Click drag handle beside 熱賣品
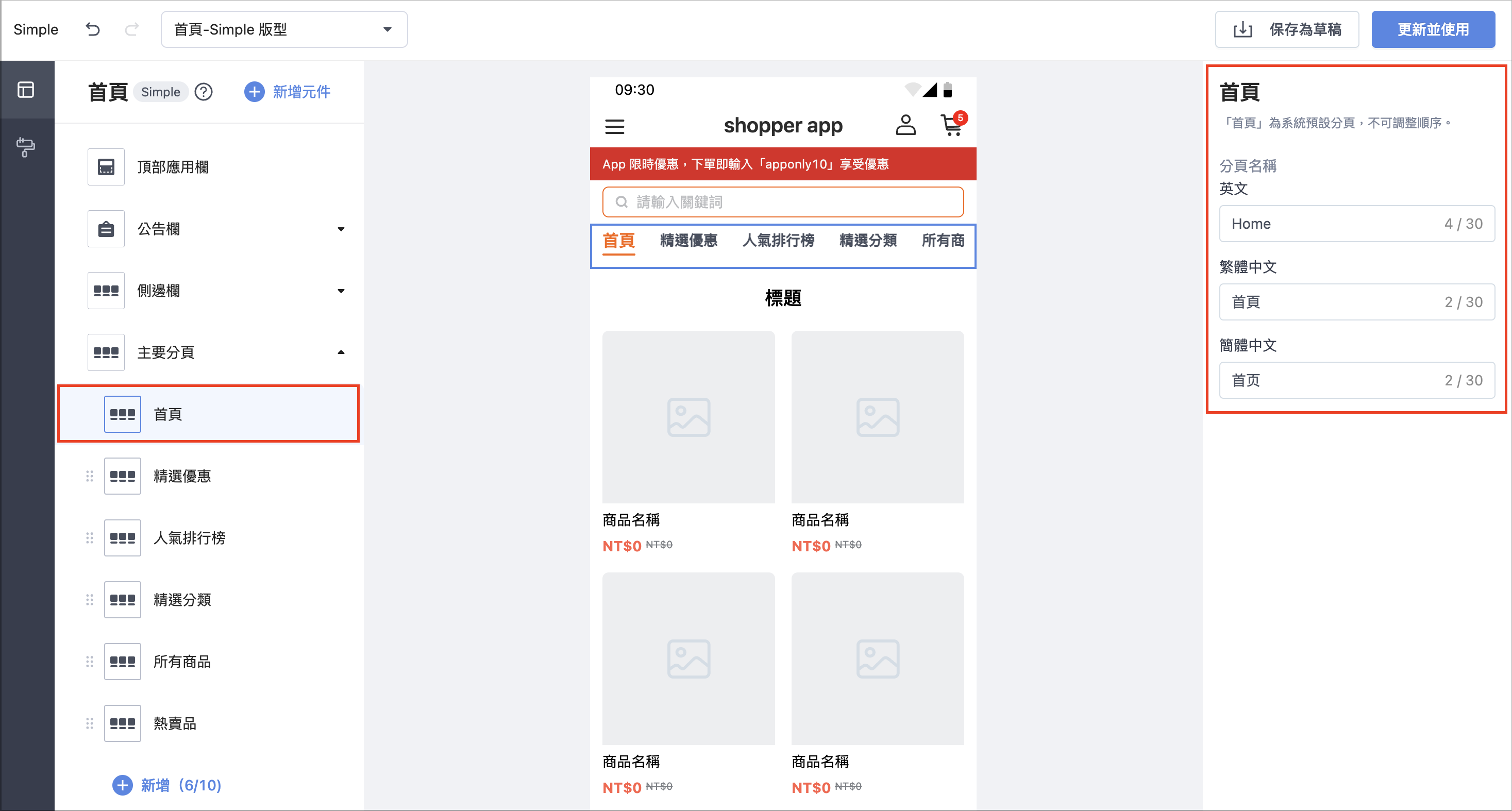 tap(89, 723)
